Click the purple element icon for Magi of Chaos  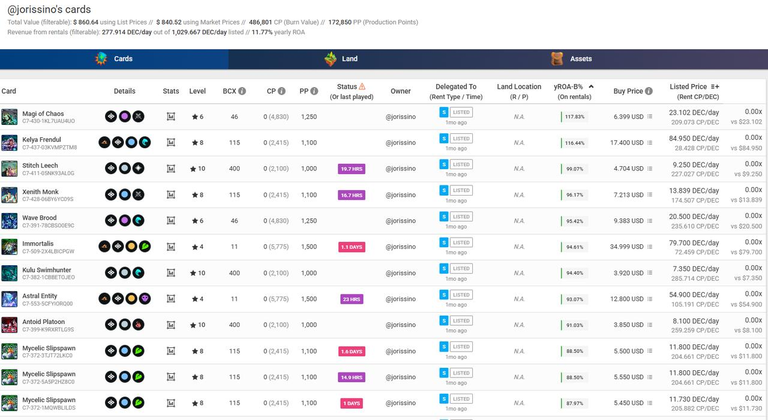[x=125, y=117]
